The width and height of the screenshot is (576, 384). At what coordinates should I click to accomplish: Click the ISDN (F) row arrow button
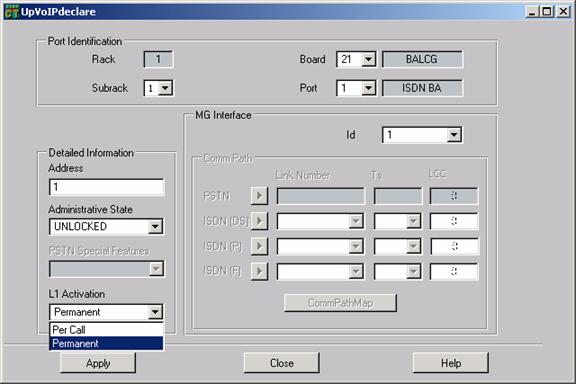(259, 271)
